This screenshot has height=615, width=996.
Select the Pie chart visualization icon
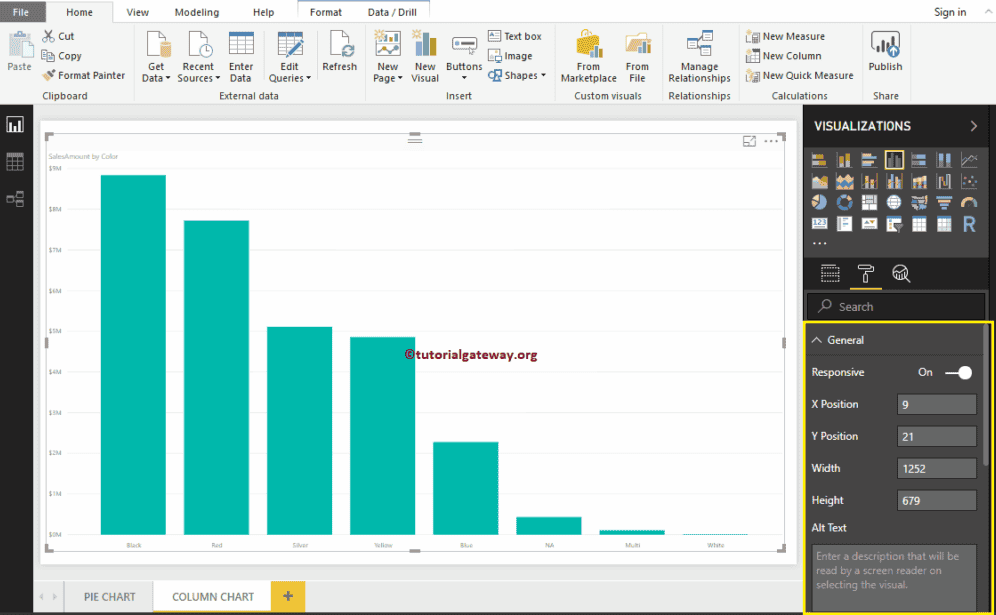pyautogui.click(x=819, y=202)
